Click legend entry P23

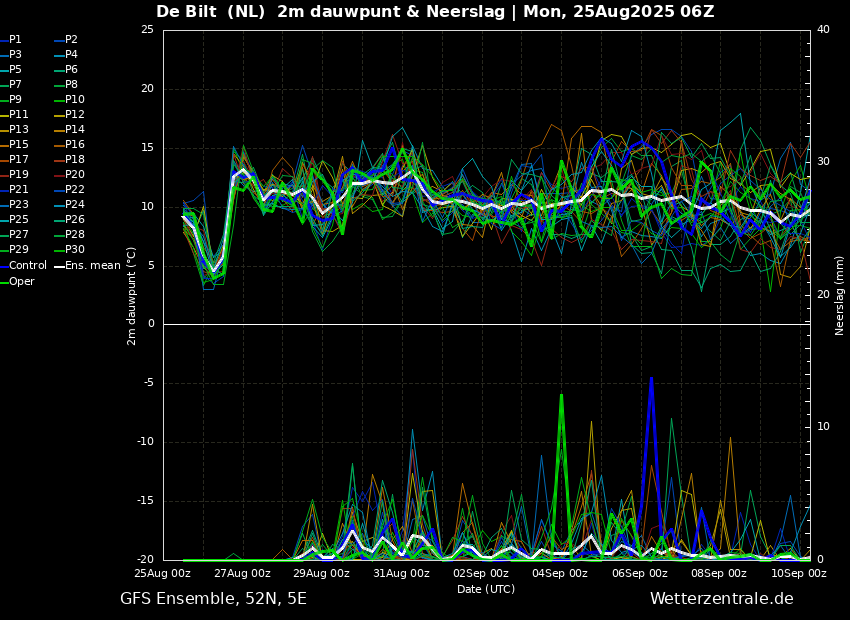point(18,204)
